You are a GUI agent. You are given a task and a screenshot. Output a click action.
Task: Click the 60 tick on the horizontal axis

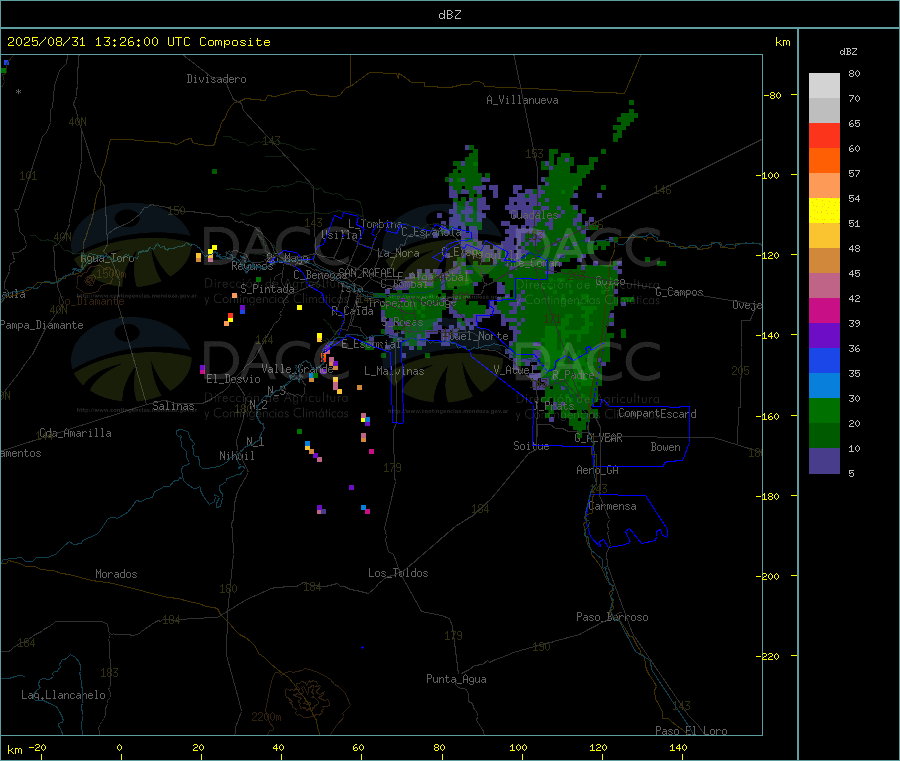click(358, 747)
